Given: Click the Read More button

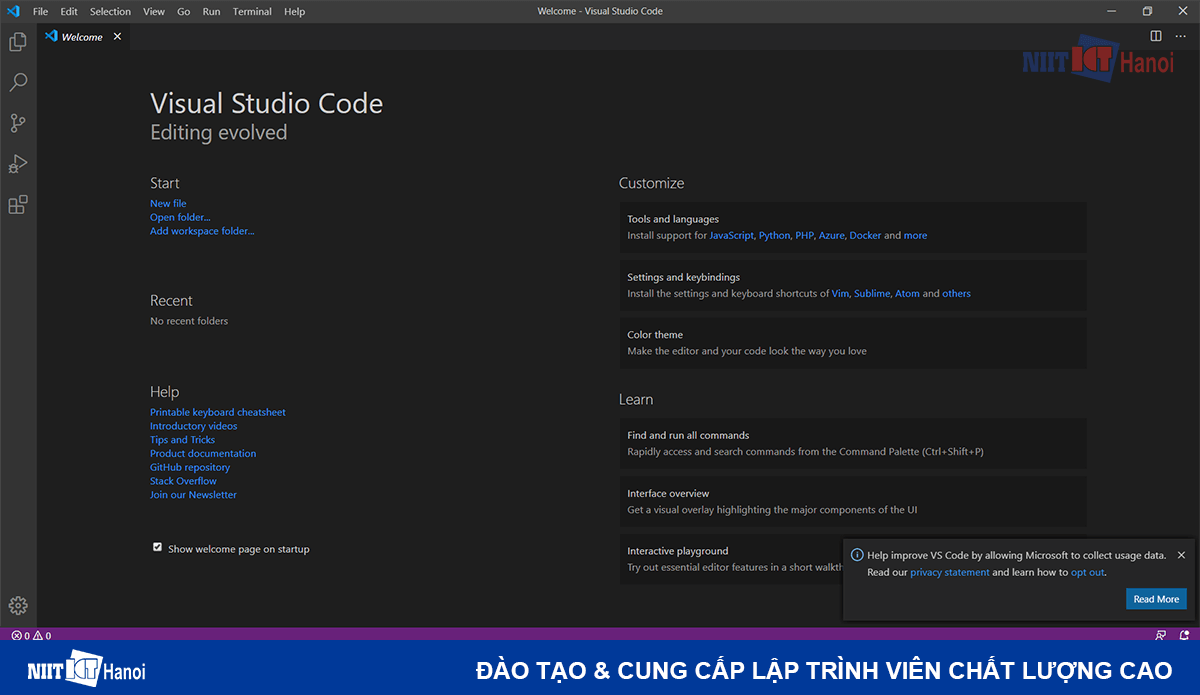Looking at the screenshot, I should coord(1156,598).
